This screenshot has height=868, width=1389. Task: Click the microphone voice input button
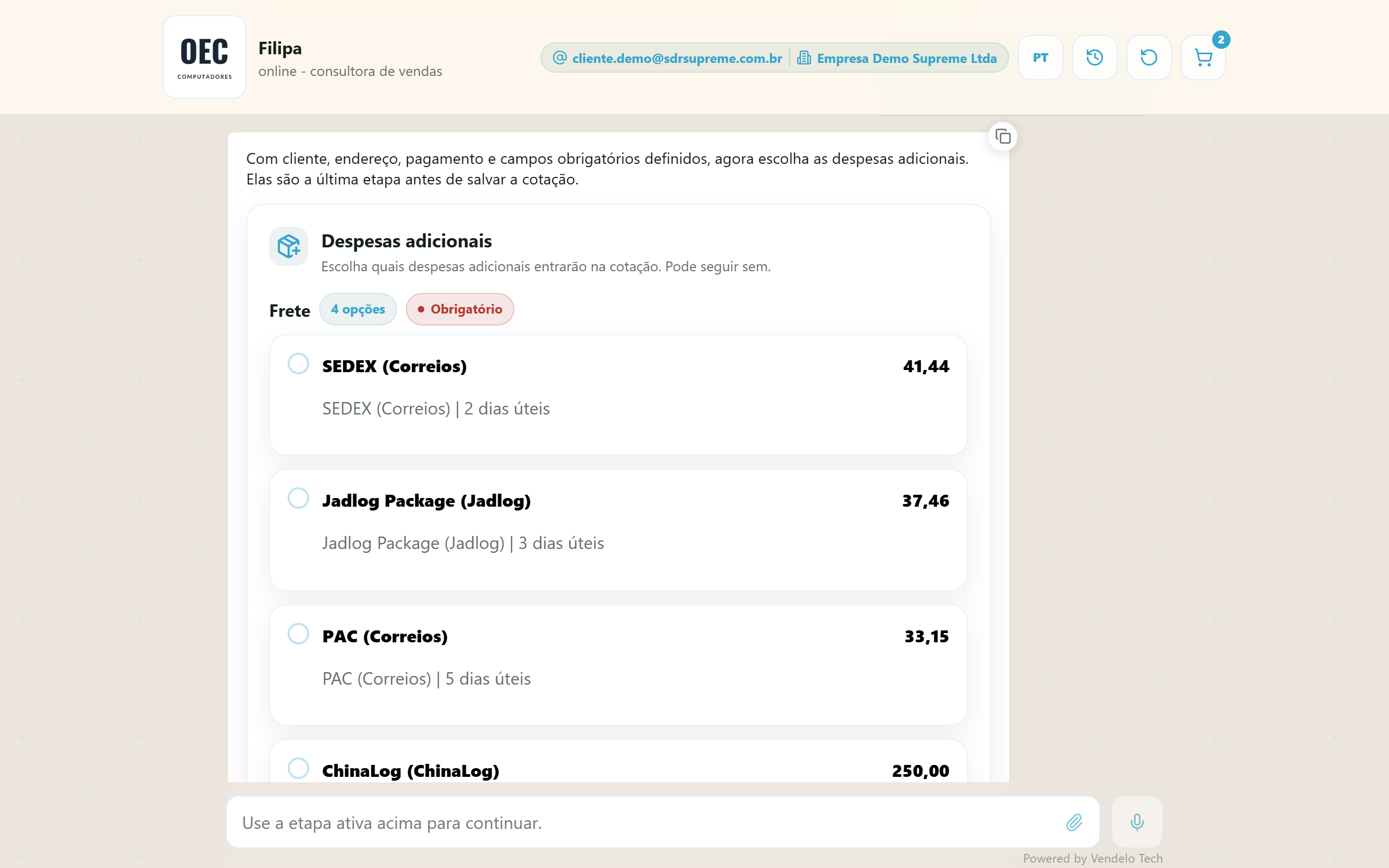coord(1137,822)
